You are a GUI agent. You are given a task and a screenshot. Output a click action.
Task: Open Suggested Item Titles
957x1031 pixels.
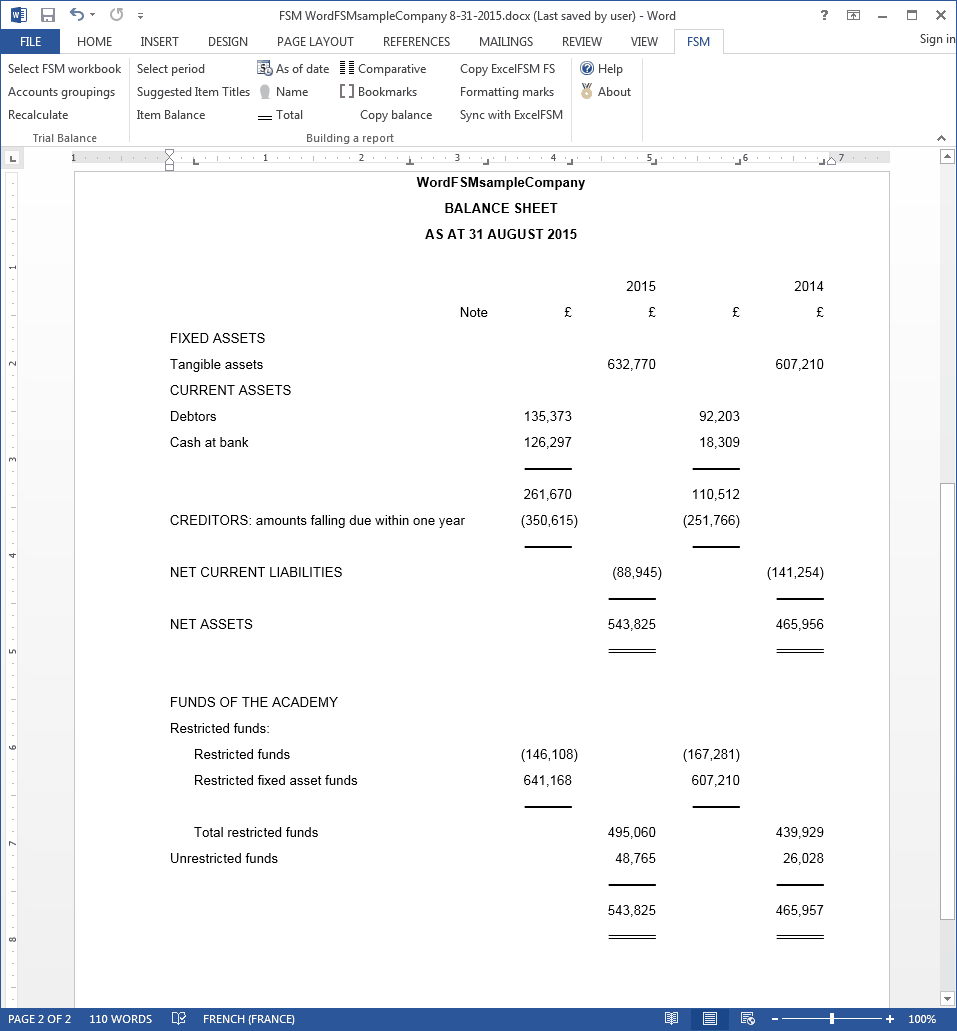[193, 91]
